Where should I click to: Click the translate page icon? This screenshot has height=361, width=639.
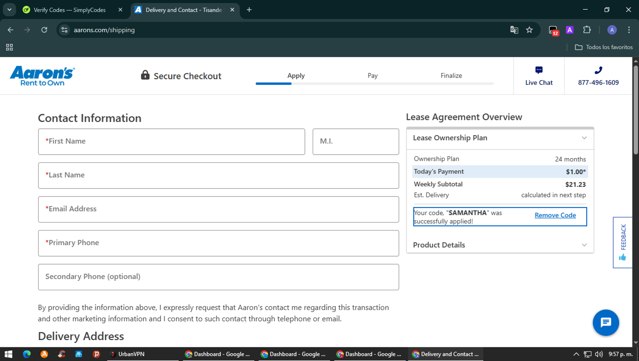click(x=514, y=30)
